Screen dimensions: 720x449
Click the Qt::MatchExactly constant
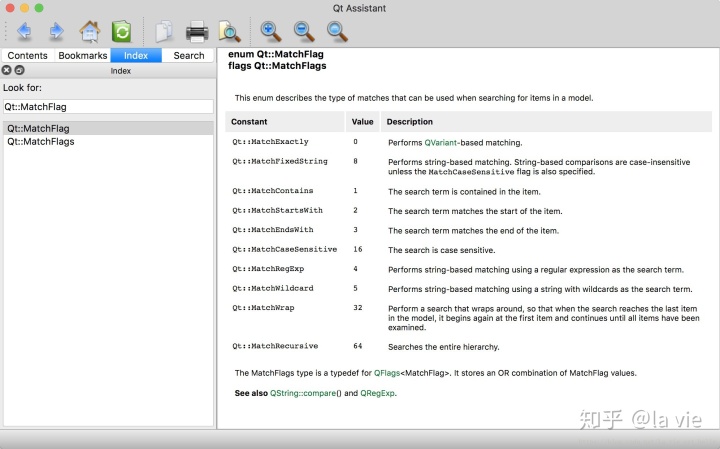pyautogui.click(x=270, y=142)
